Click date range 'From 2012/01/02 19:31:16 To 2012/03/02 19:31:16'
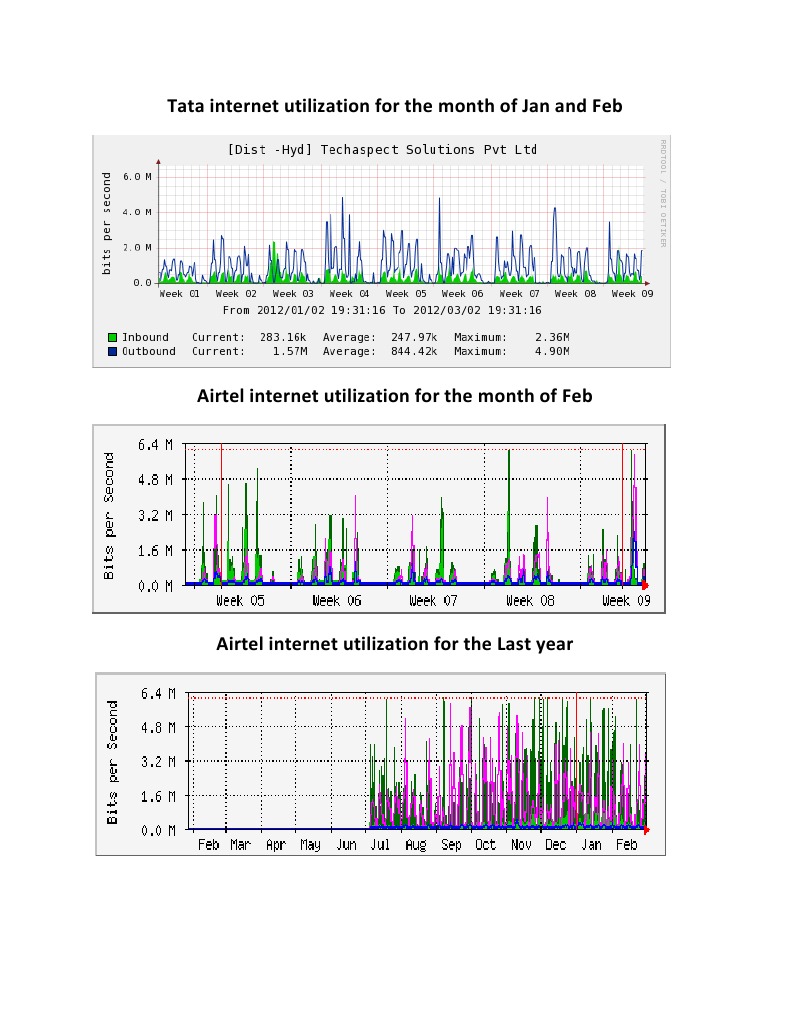791x1023 pixels. [382, 310]
